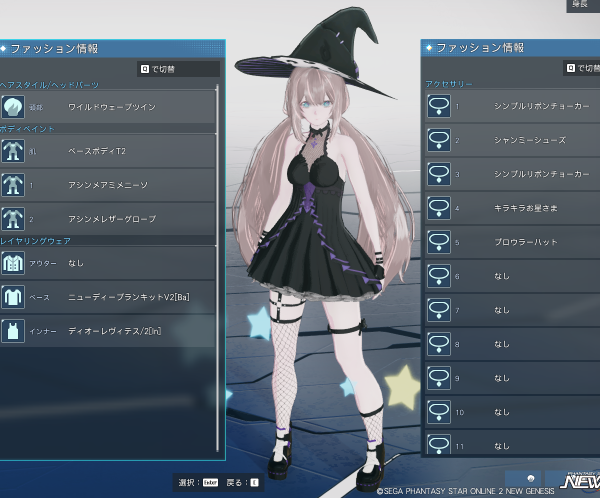The height and width of the screenshot is (498, 600).
Task: Select accessory 2 シャンミーシューズ
Action: 512,140
